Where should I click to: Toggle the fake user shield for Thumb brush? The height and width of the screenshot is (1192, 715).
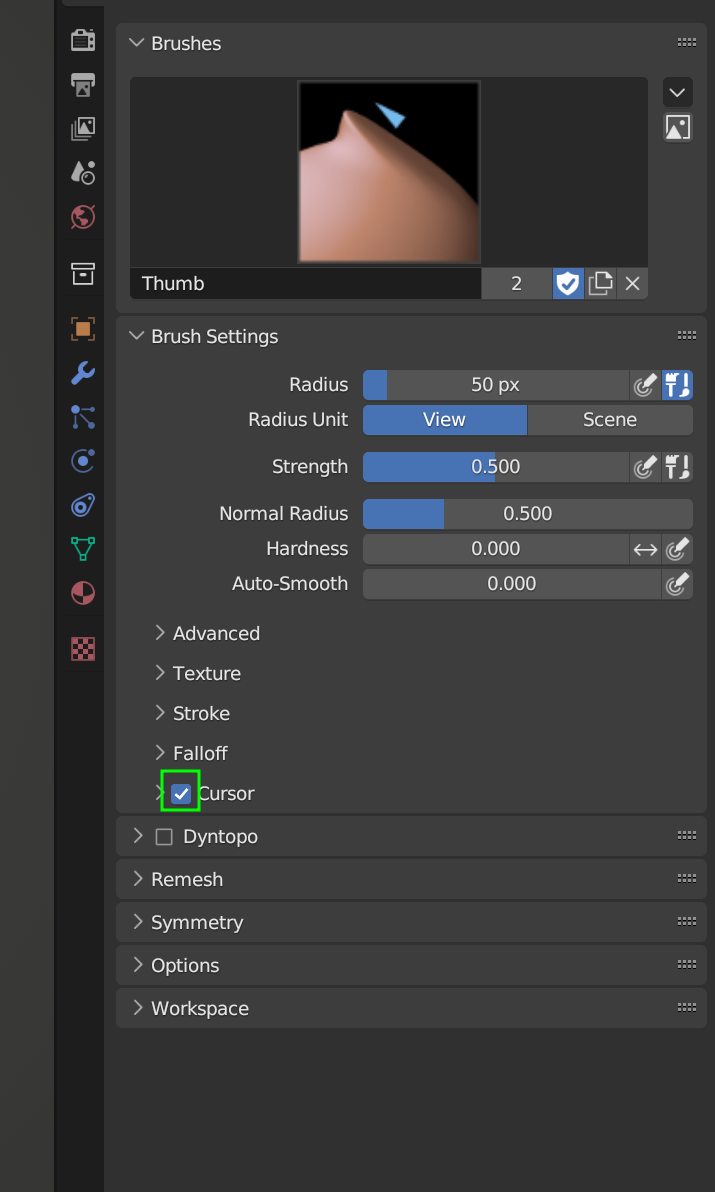[567, 283]
